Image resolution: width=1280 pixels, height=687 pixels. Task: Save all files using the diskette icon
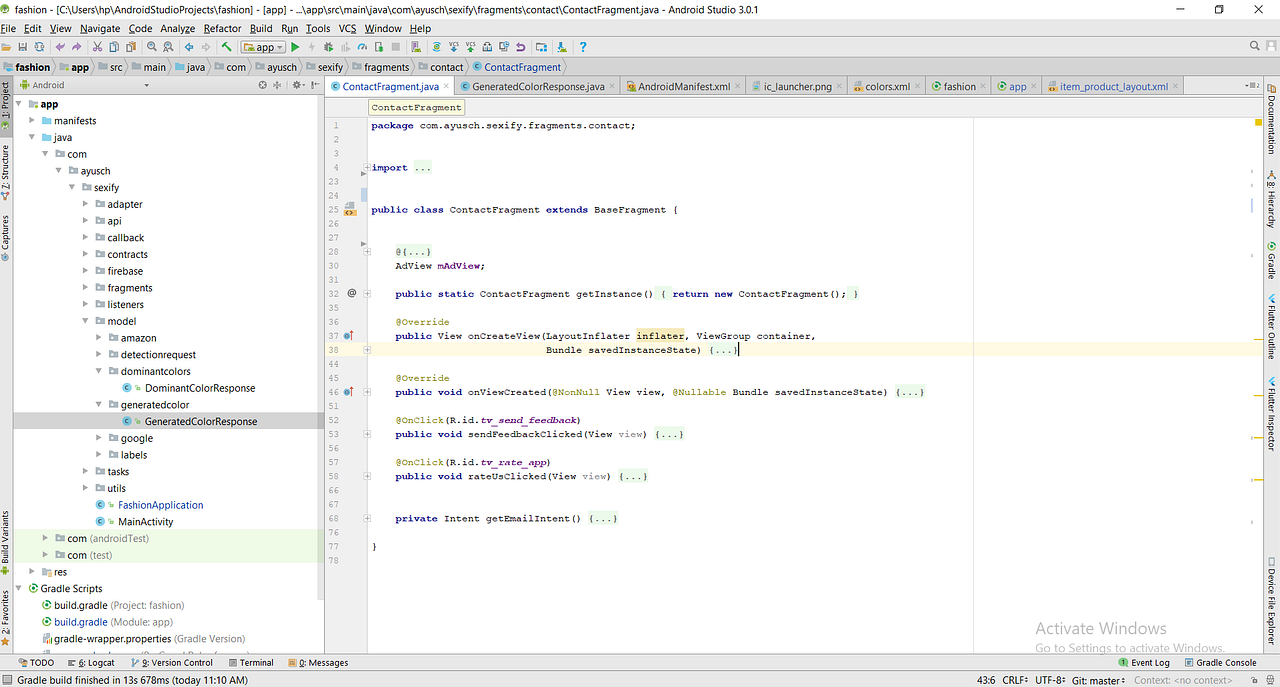coord(23,46)
